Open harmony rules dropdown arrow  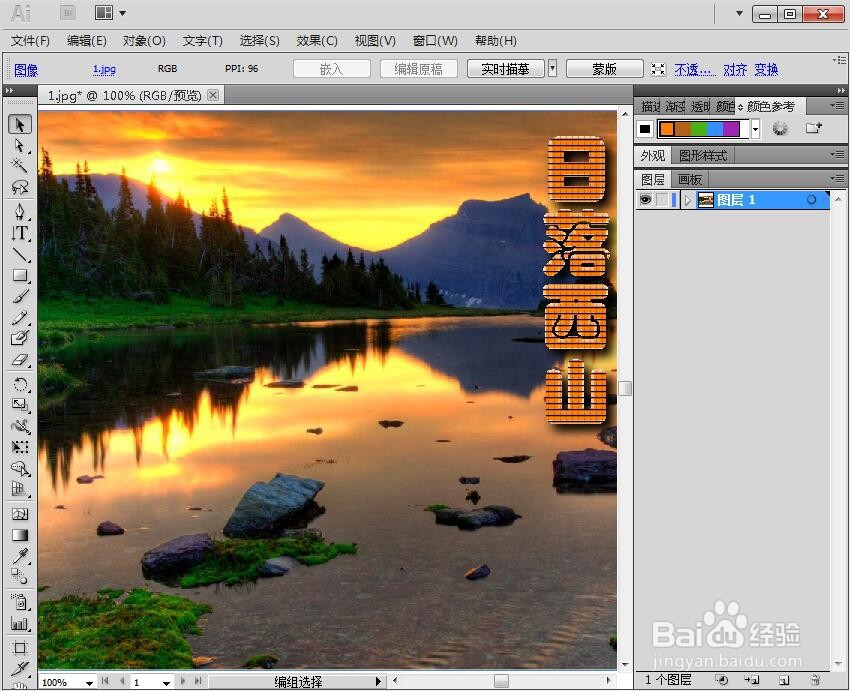click(755, 129)
